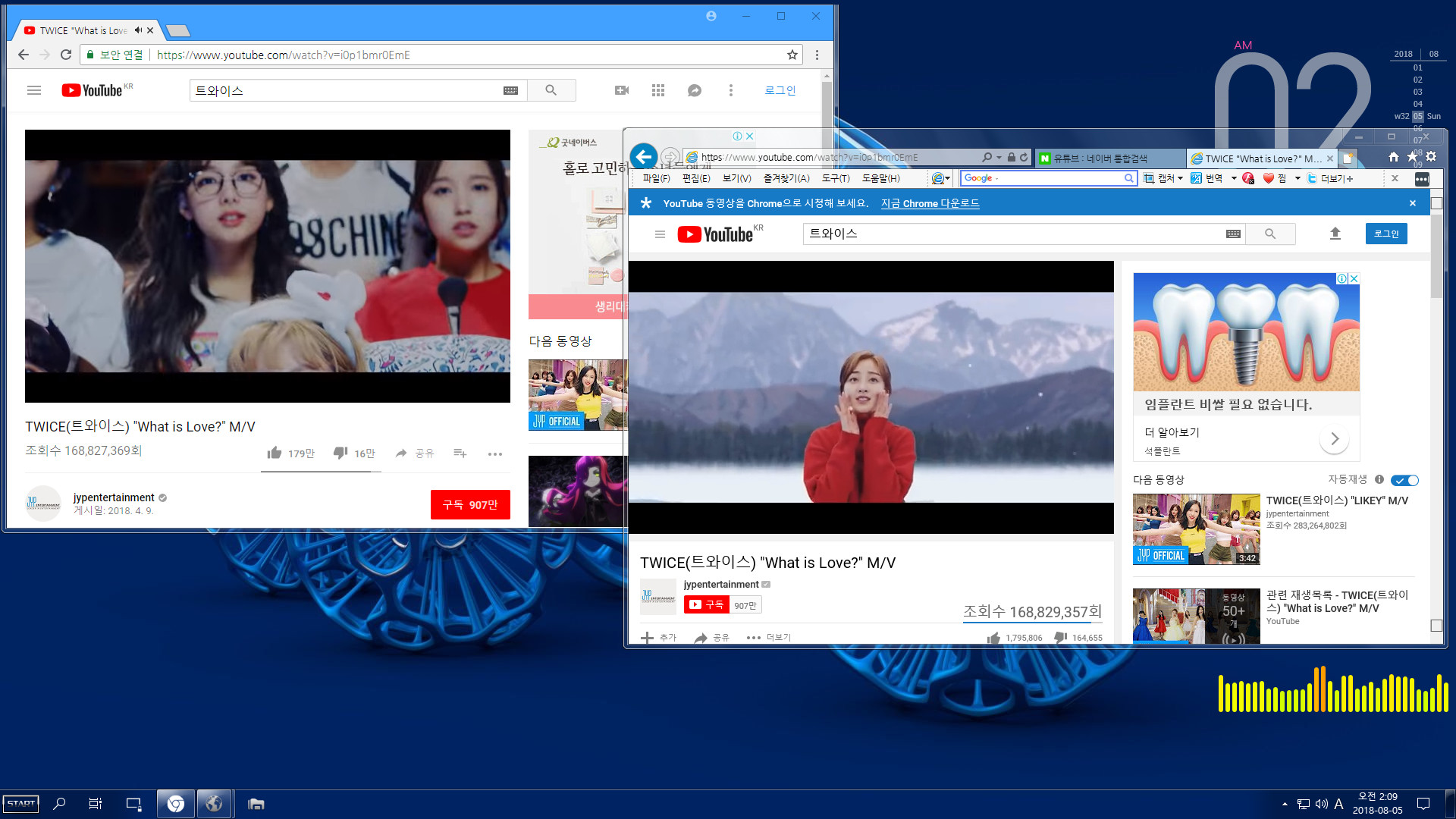
Task: Toggle the 자동재생 autoplay switch
Action: point(1404,480)
